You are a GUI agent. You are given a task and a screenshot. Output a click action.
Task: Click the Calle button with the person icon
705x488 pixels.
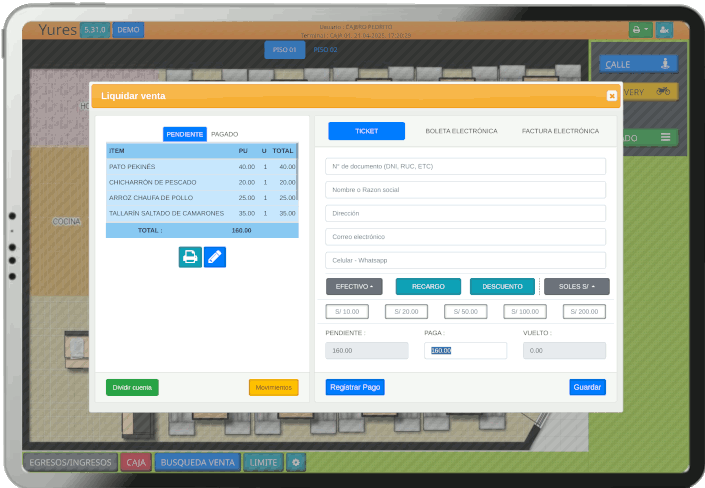[x=639, y=64]
